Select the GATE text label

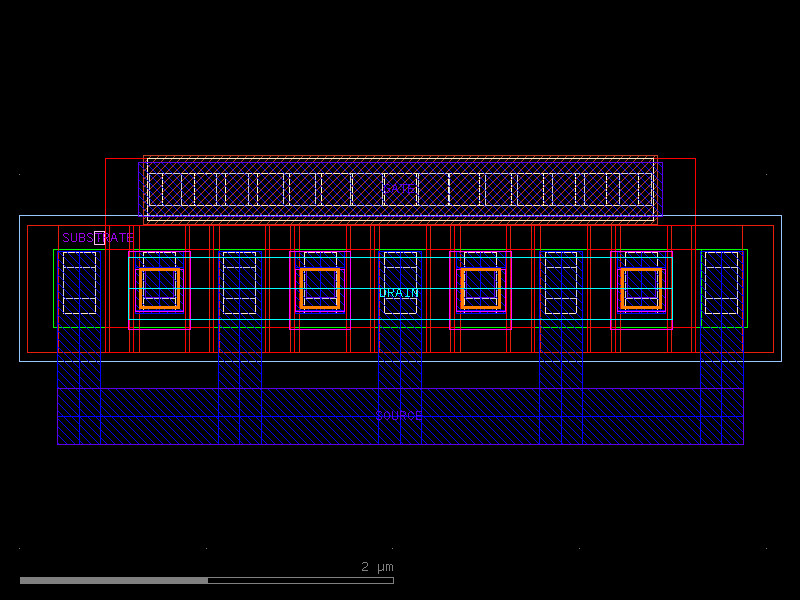[x=398, y=188]
